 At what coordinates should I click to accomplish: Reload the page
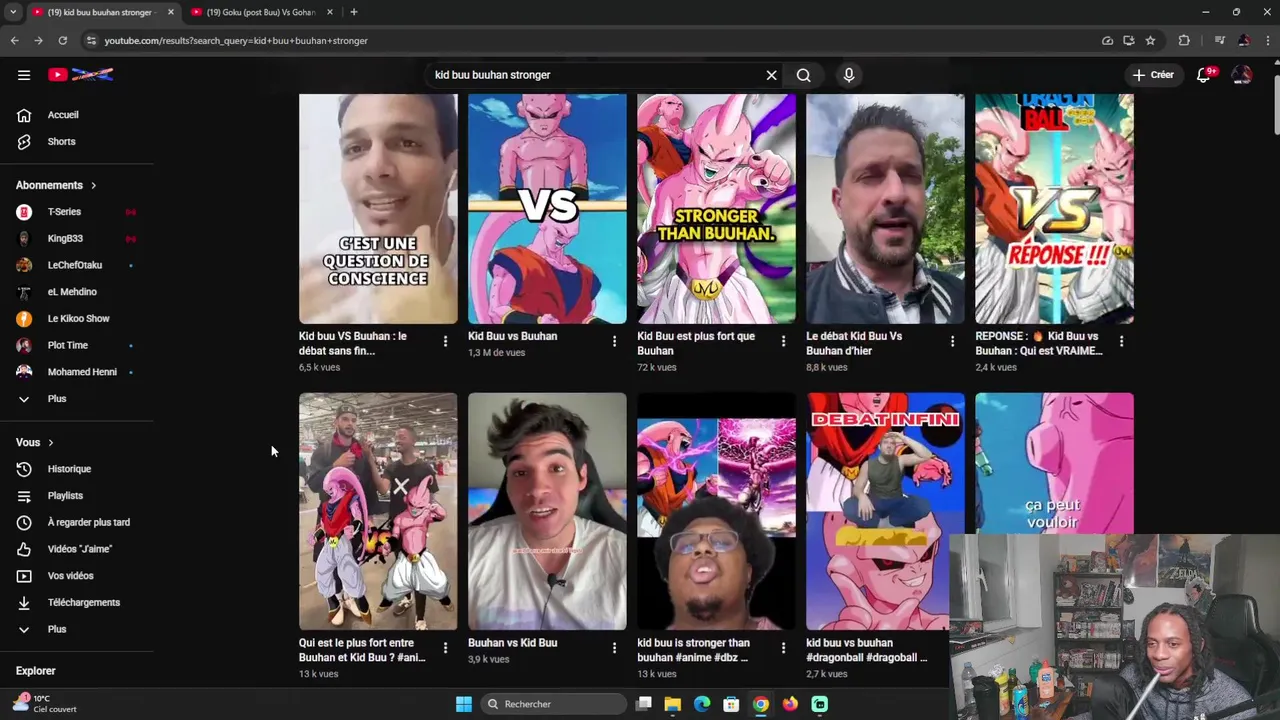point(62,40)
